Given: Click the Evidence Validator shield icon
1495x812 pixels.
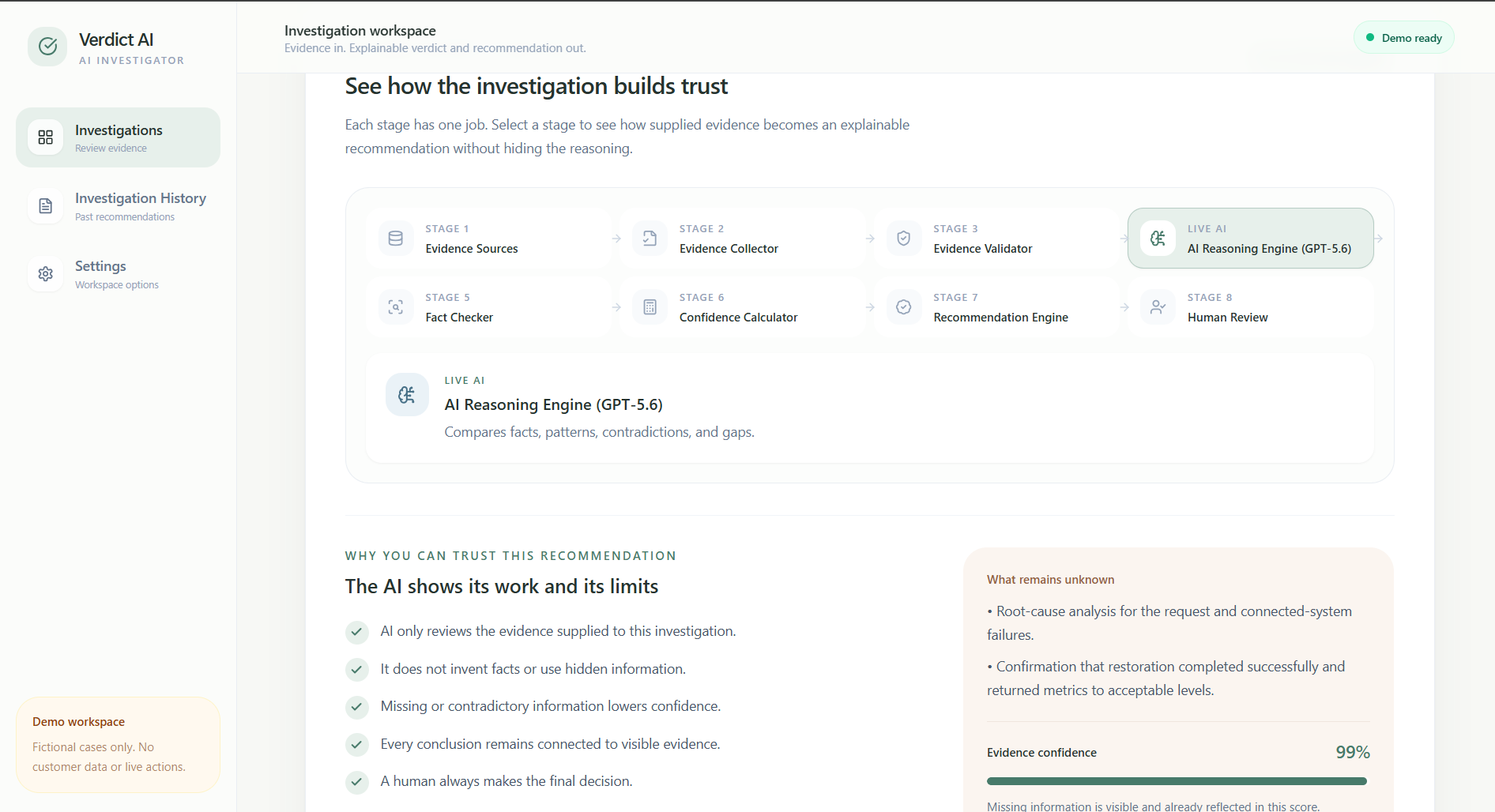Looking at the screenshot, I should (x=904, y=239).
